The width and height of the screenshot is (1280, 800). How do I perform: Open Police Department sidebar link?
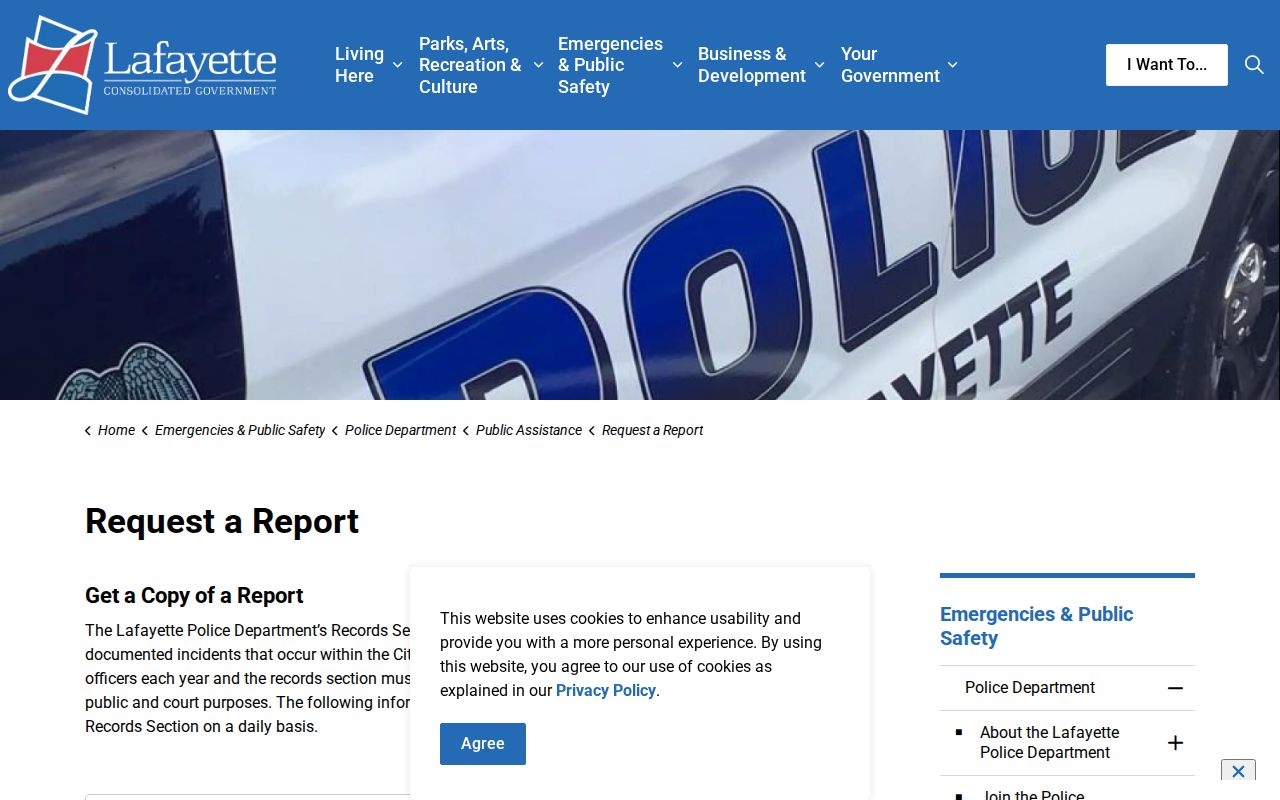click(1030, 688)
